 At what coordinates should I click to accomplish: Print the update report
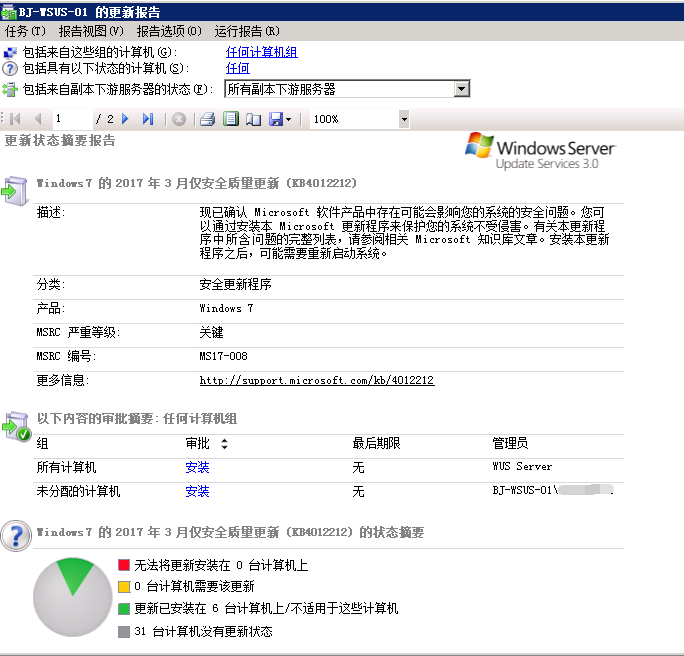(x=208, y=119)
